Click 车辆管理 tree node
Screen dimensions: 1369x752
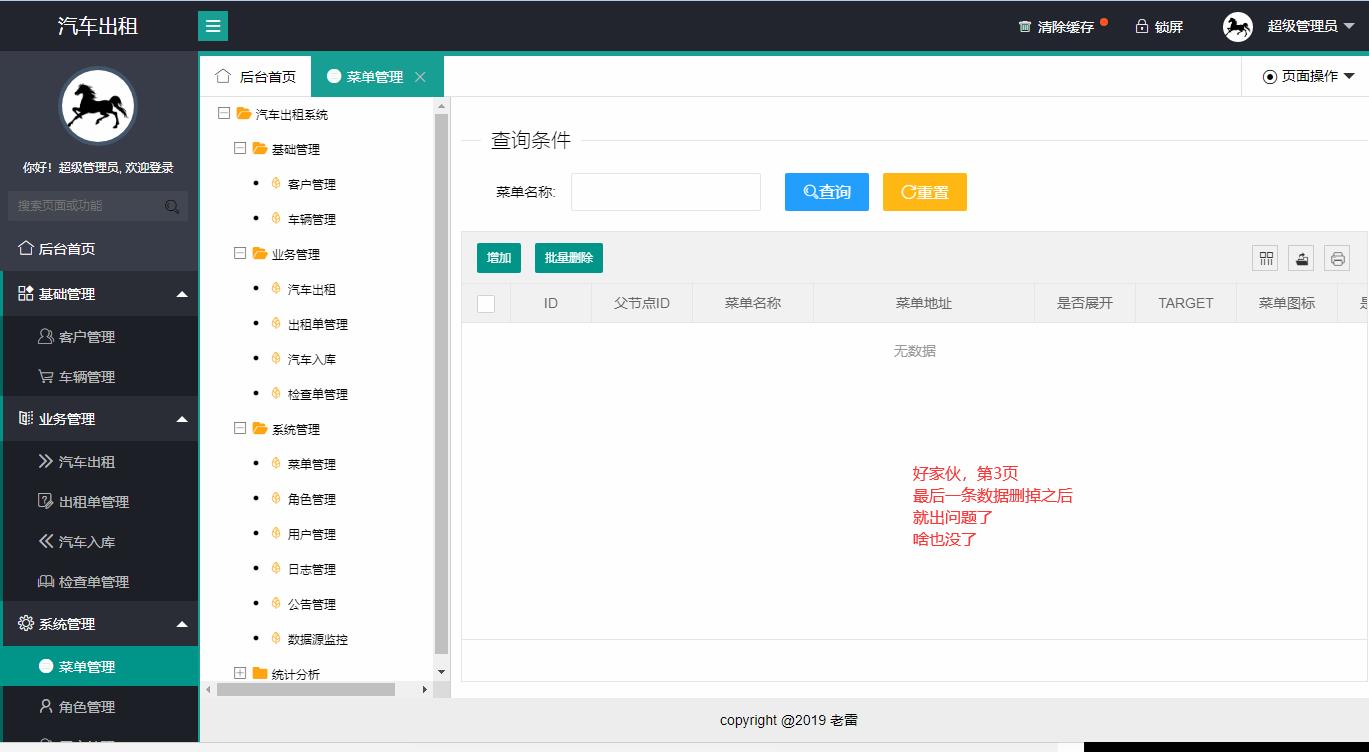pos(311,219)
